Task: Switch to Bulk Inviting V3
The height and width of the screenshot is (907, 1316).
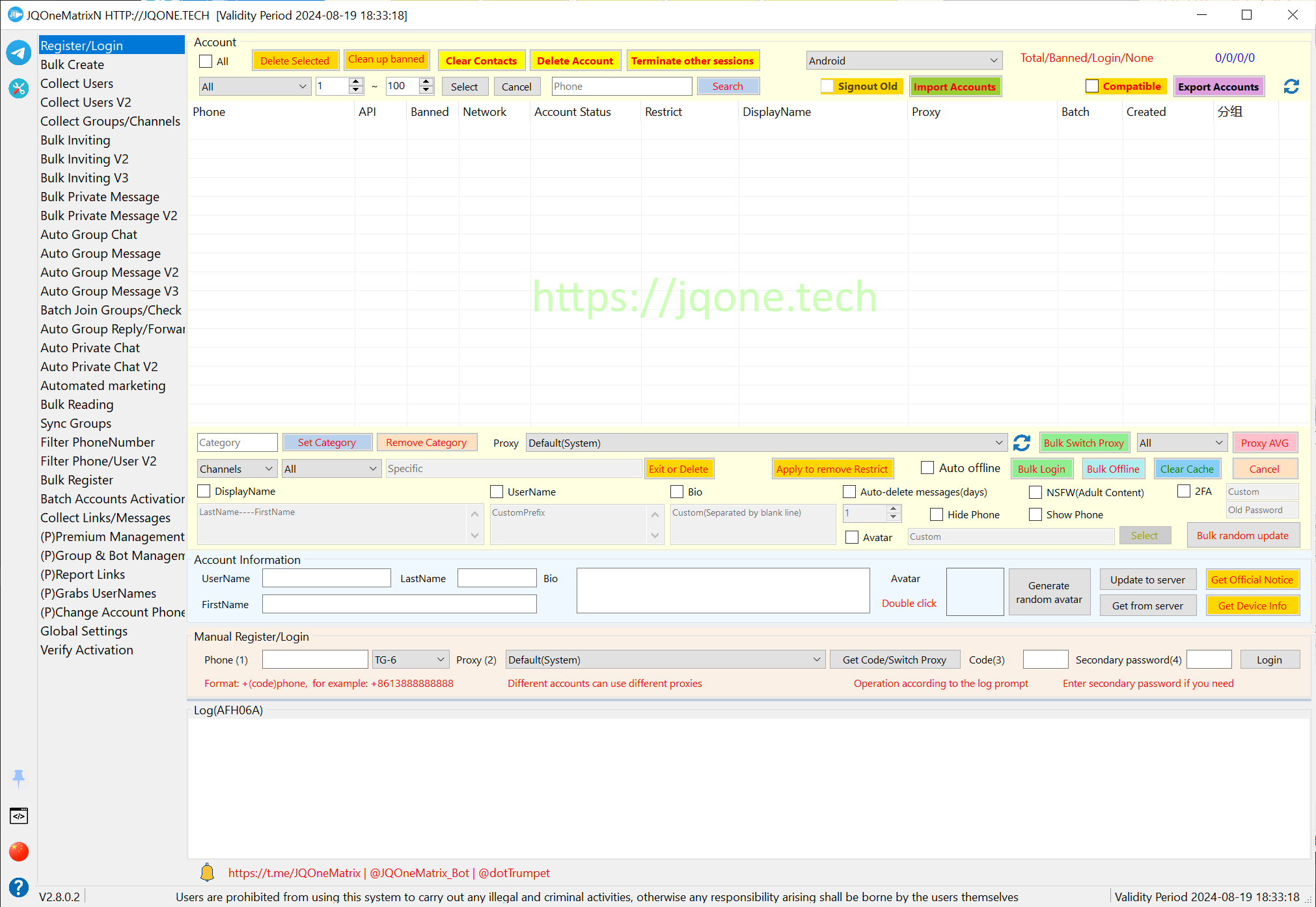Action: tap(84, 178)
